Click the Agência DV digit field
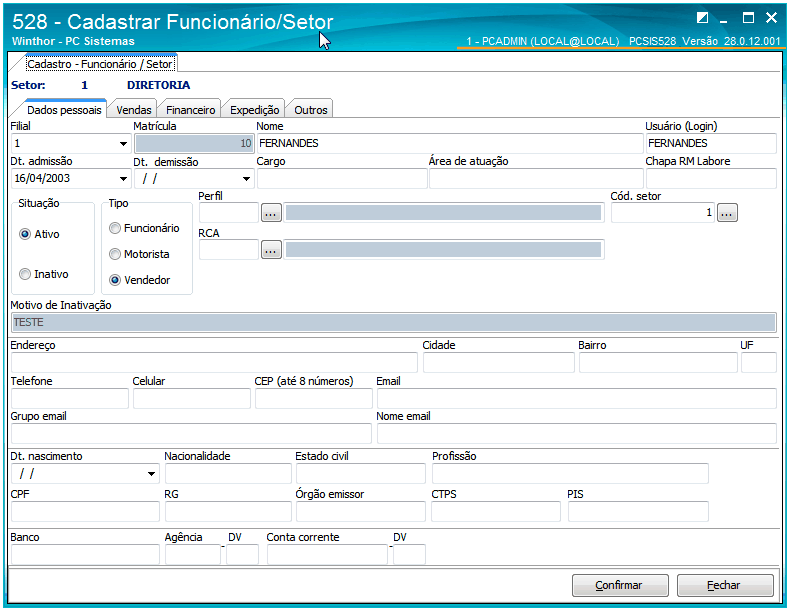This screenshot has height=612, width=790. 242,555
